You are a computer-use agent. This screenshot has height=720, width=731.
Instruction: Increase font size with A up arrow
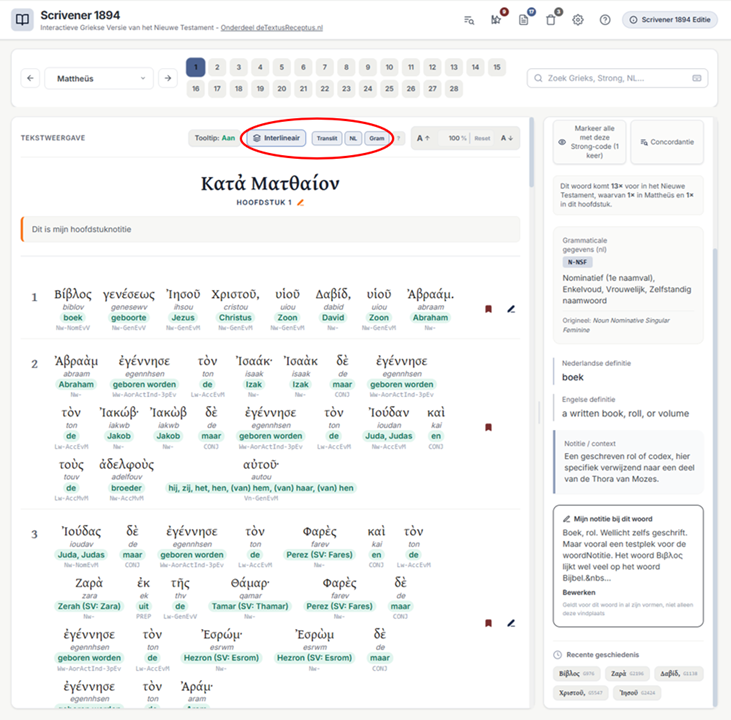(x=423, y=138)
